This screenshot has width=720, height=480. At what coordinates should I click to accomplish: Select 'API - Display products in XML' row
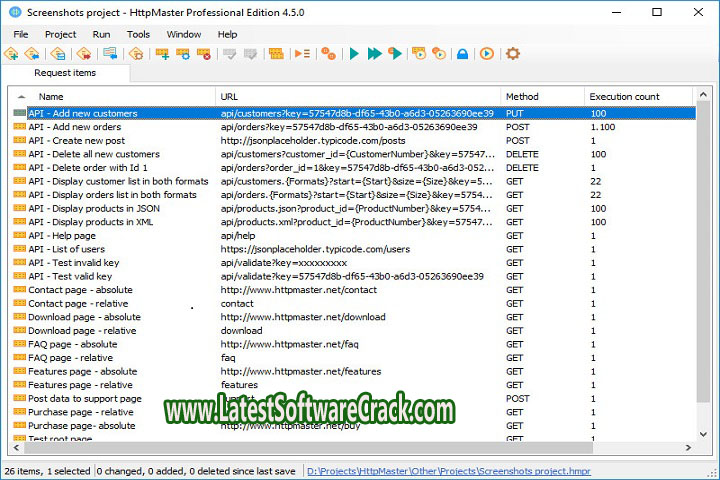(x=354, y=222)
